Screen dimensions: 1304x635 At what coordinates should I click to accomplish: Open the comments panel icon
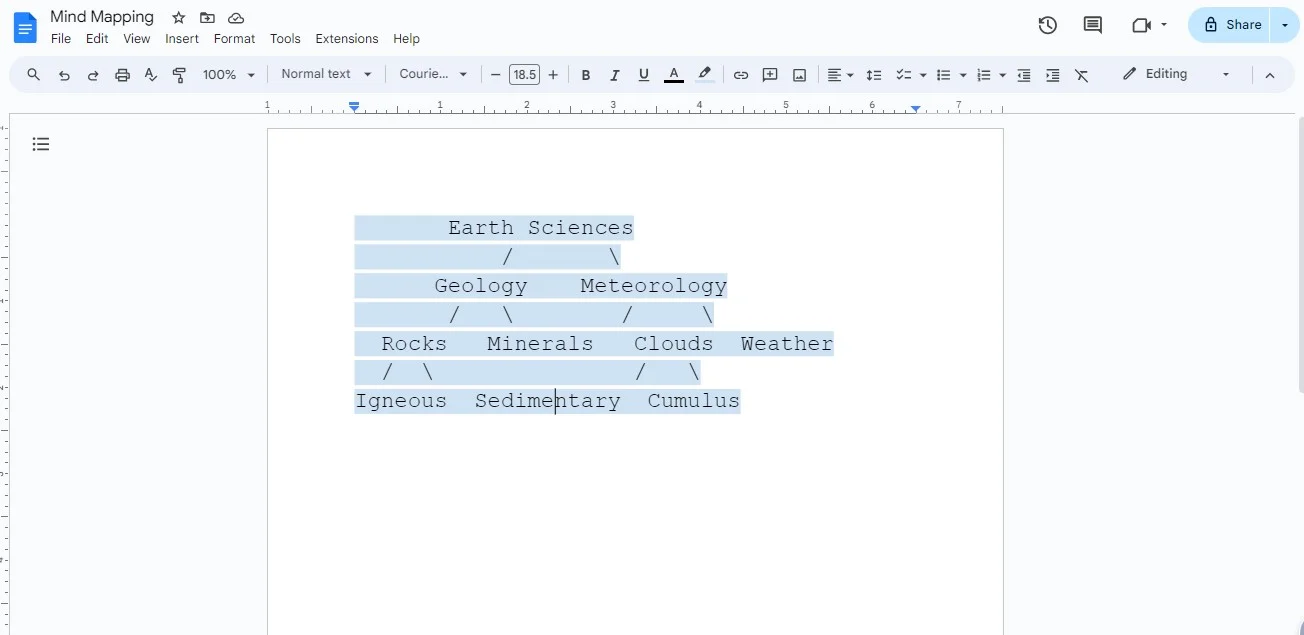(x=1093, y=25)
